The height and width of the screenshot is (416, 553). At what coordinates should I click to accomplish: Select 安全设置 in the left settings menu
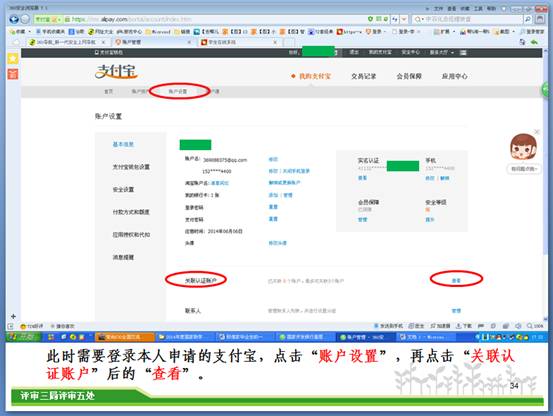[123, 189]
